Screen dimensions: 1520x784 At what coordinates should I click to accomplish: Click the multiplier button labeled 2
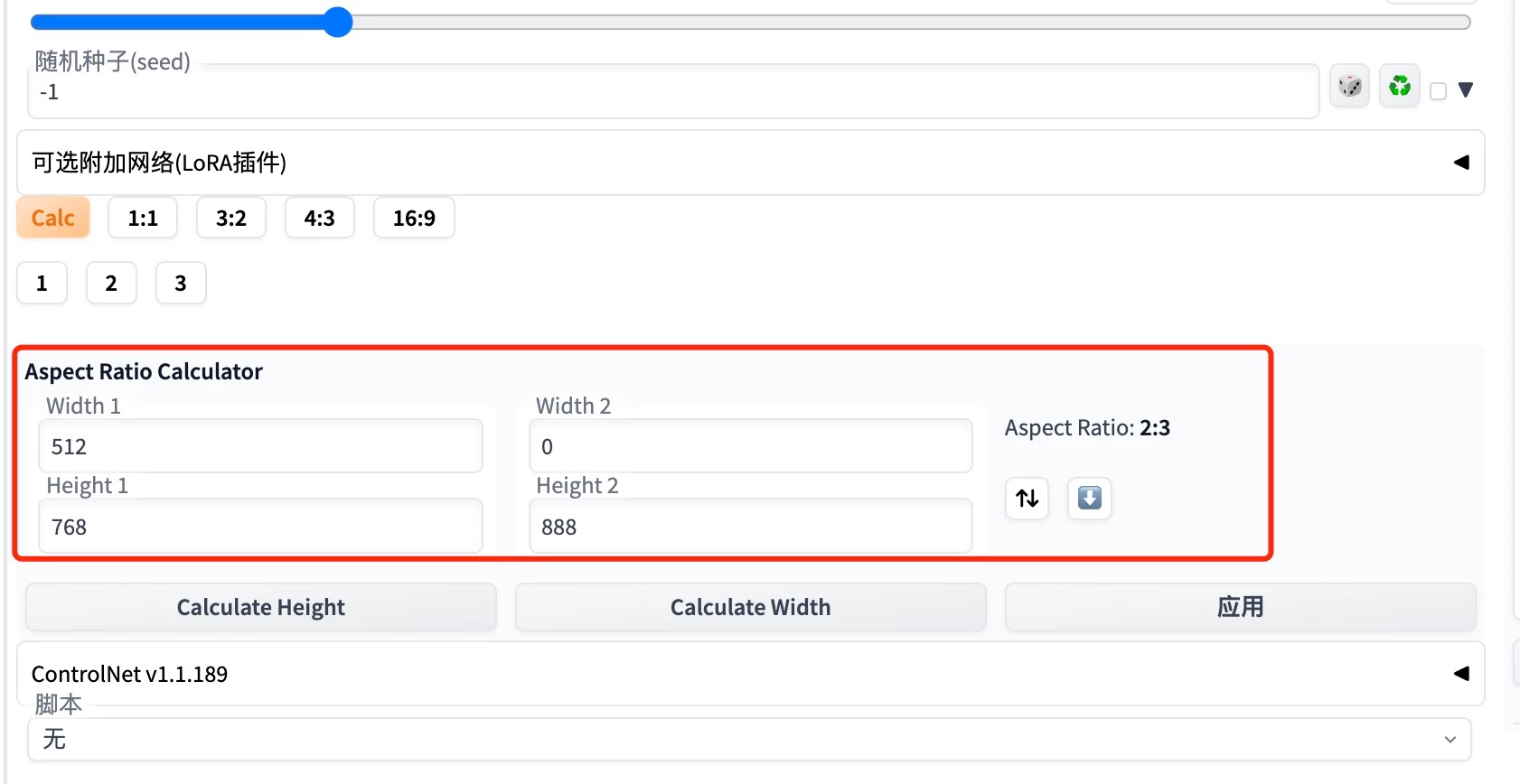111,284
